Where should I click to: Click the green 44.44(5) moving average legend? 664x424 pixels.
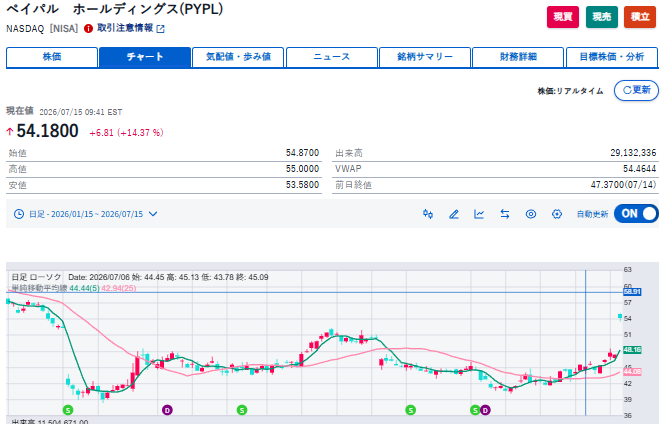(84, 288)
